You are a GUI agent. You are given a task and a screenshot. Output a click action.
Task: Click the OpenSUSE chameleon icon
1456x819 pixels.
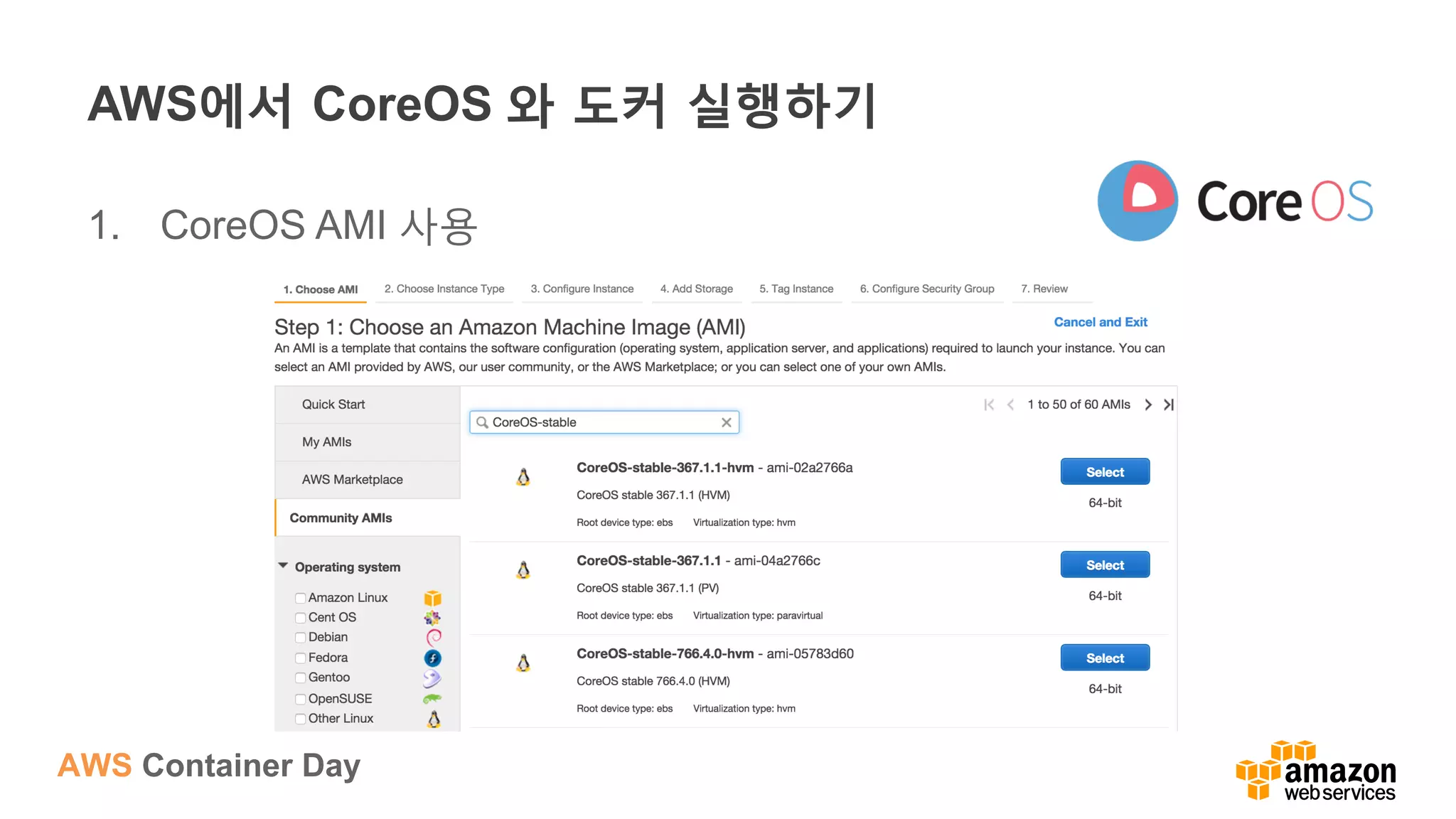(x=432, y=699)
